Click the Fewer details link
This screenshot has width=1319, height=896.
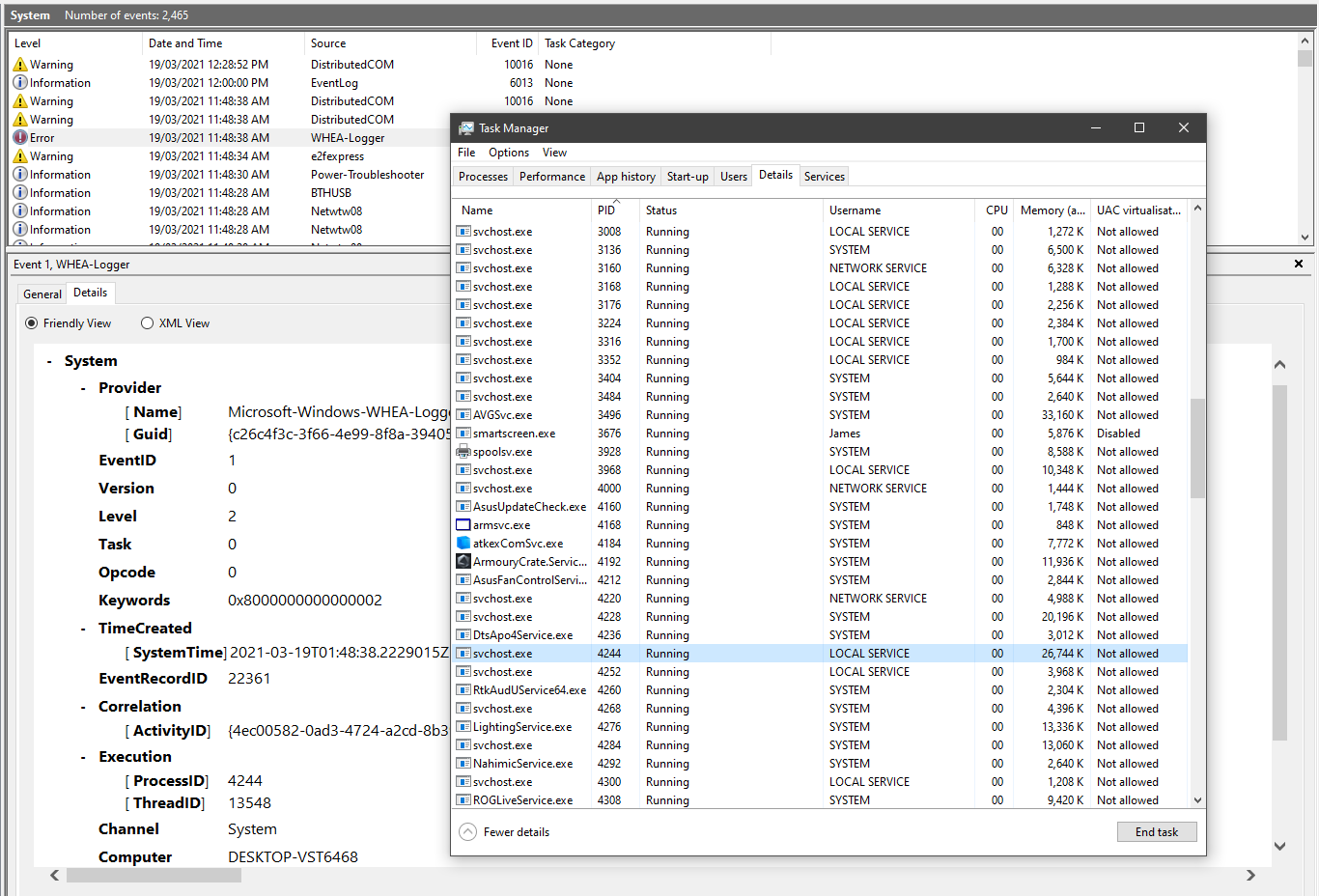click(x=517, y=832)
